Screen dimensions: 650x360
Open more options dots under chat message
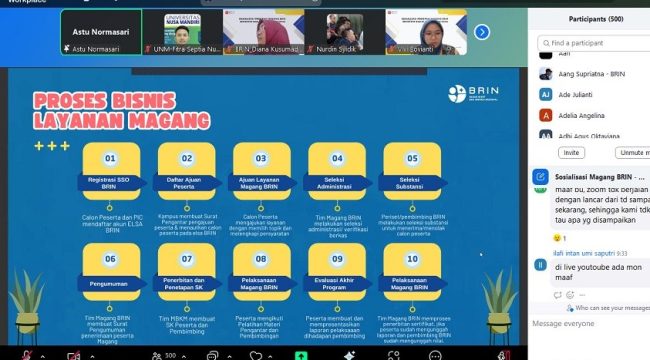pos(582,295)
